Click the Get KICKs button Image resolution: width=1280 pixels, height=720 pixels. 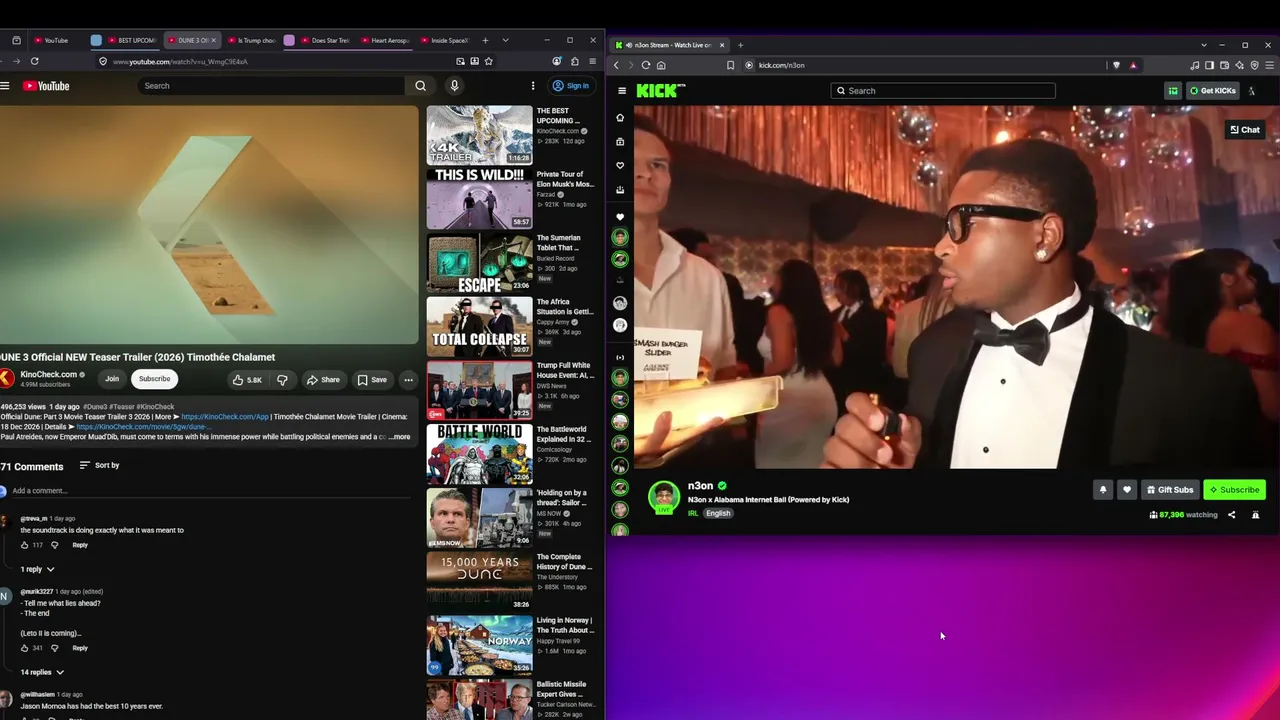1213,91
